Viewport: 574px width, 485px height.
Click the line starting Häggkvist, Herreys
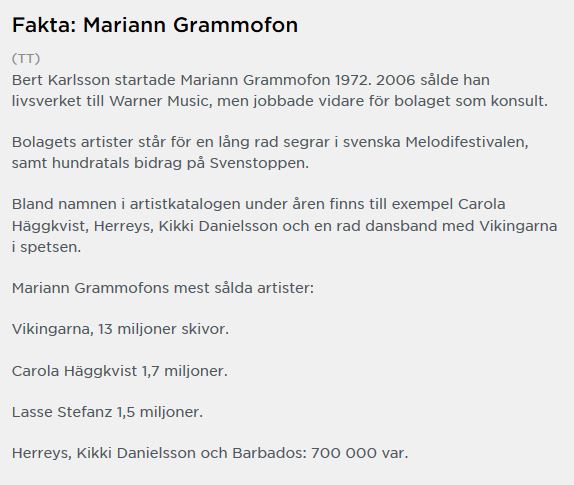(284, 226)
